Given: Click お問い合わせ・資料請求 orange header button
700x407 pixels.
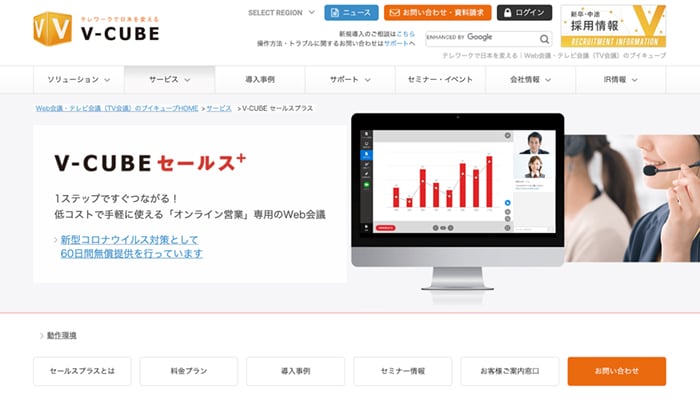Looking at the screenshot, I should click(437, 12).
